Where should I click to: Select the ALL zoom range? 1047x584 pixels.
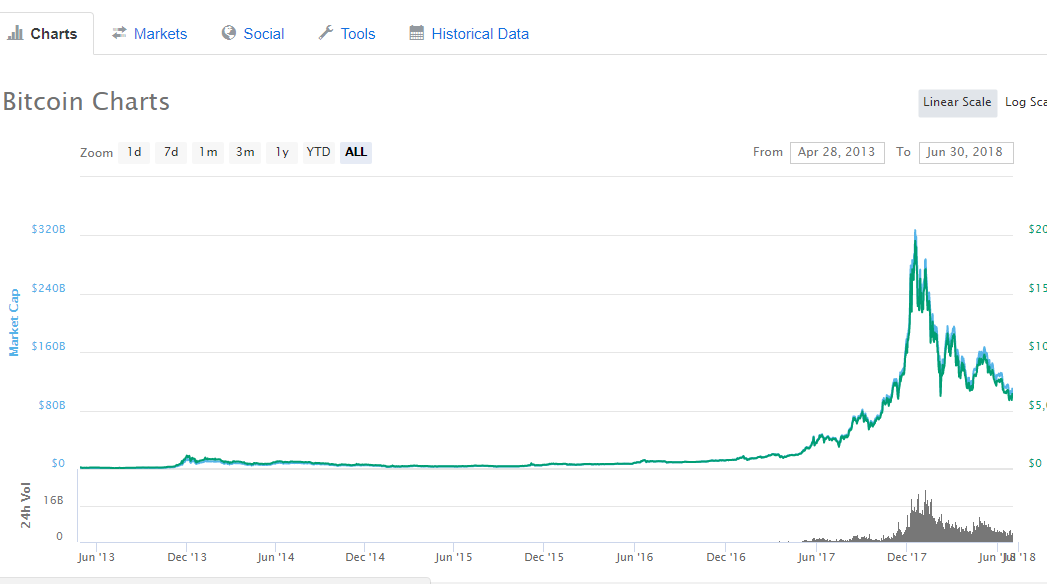tap(356, 152)
